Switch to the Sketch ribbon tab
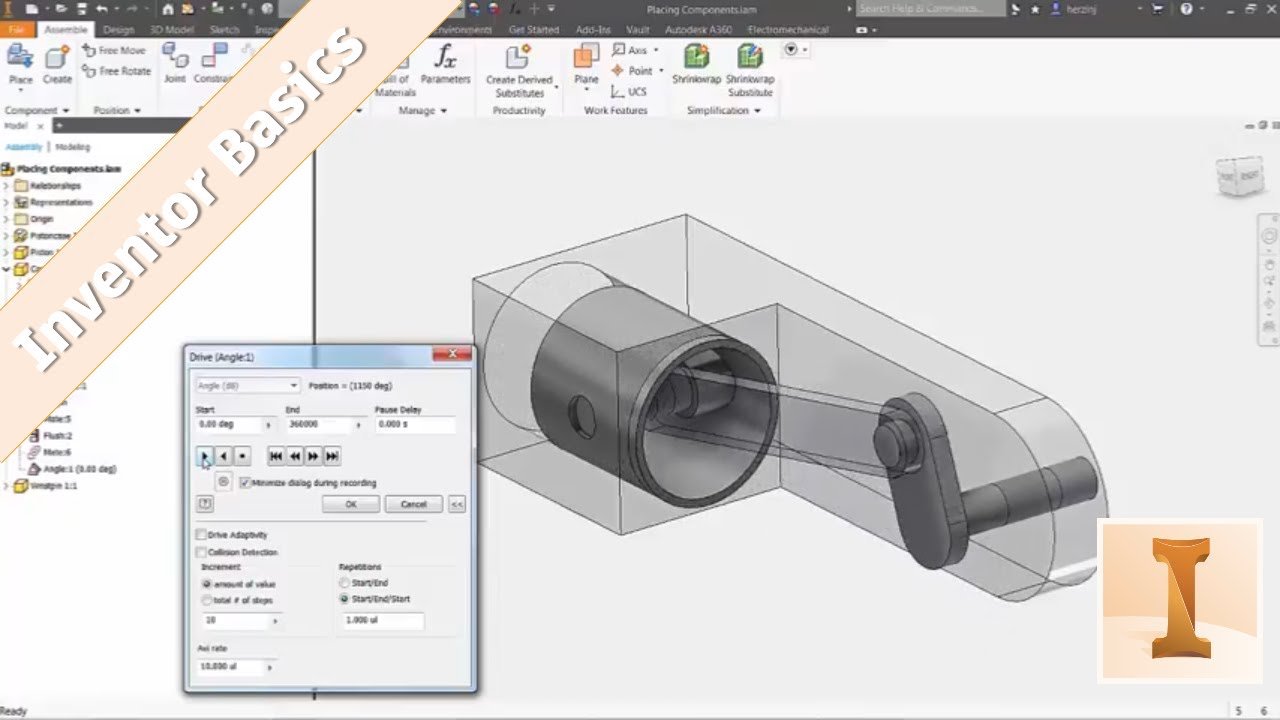This screenshot has height=720, width=1280. 224,30
